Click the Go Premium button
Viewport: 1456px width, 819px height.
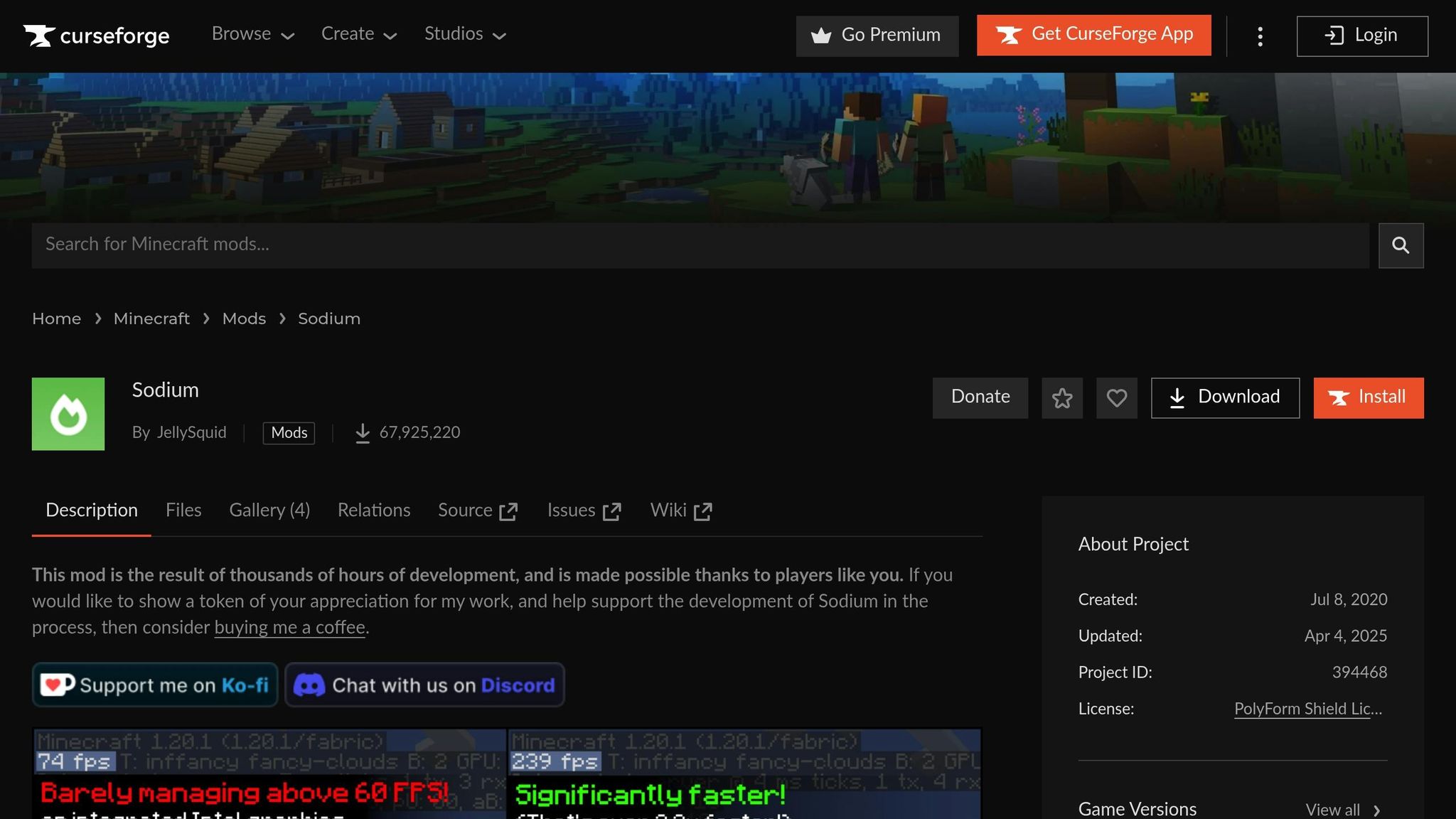tap(877, 36)
